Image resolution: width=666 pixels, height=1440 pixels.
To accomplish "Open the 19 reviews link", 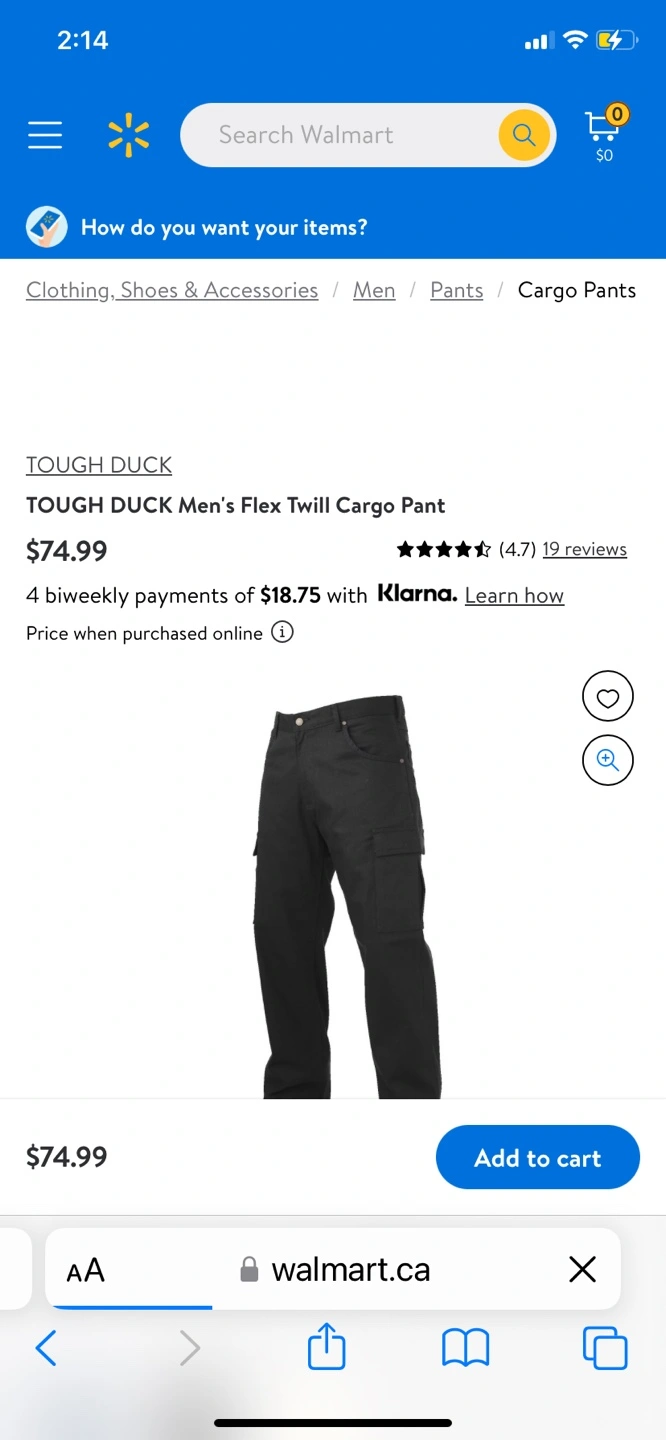I will tap(585, 549).
